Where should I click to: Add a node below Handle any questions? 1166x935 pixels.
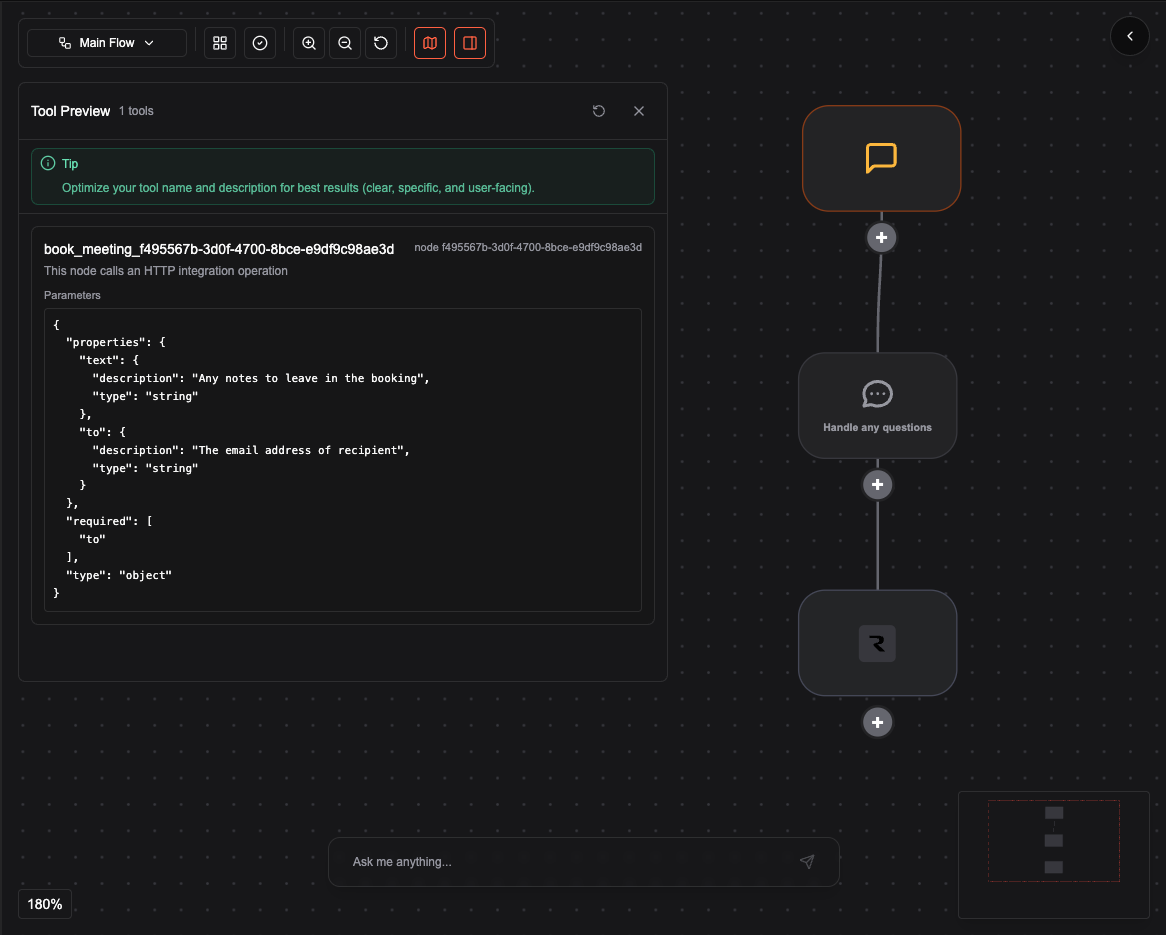(877, 484)
